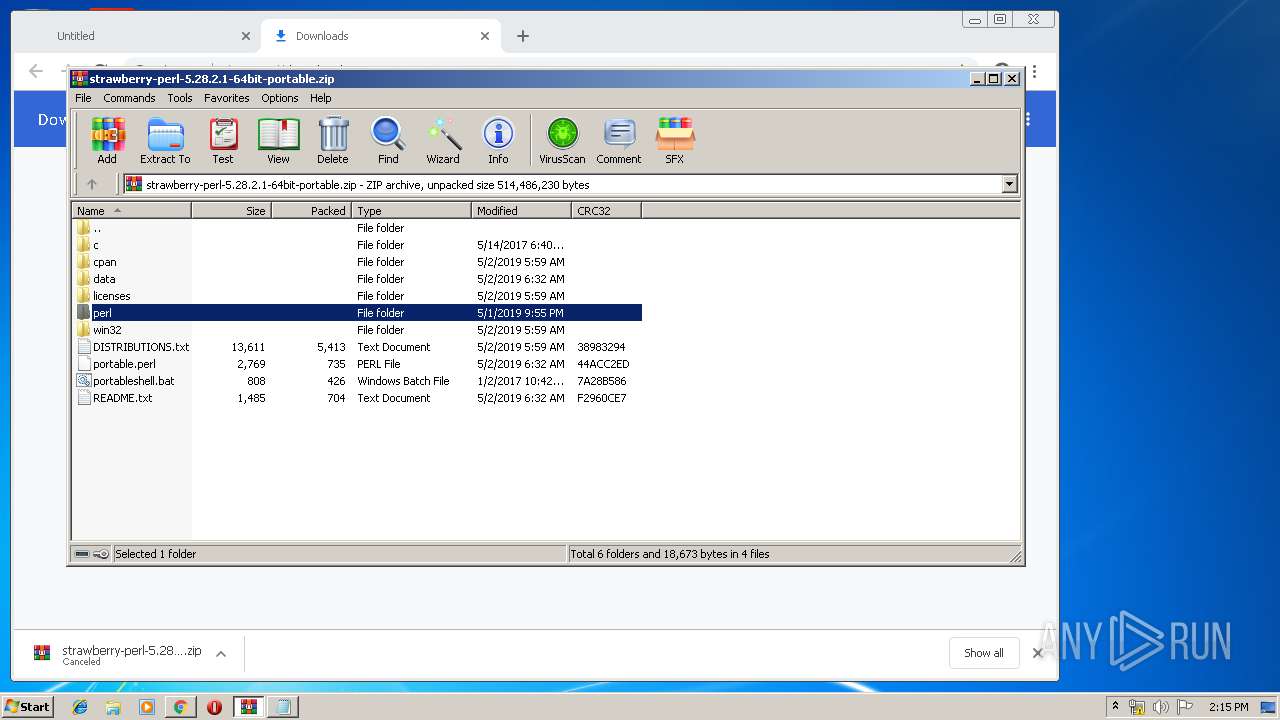Image resolution: width=1280 pixels, height=720 pixels.
Task: Open the Favorites menu
Action: (227, 98)
